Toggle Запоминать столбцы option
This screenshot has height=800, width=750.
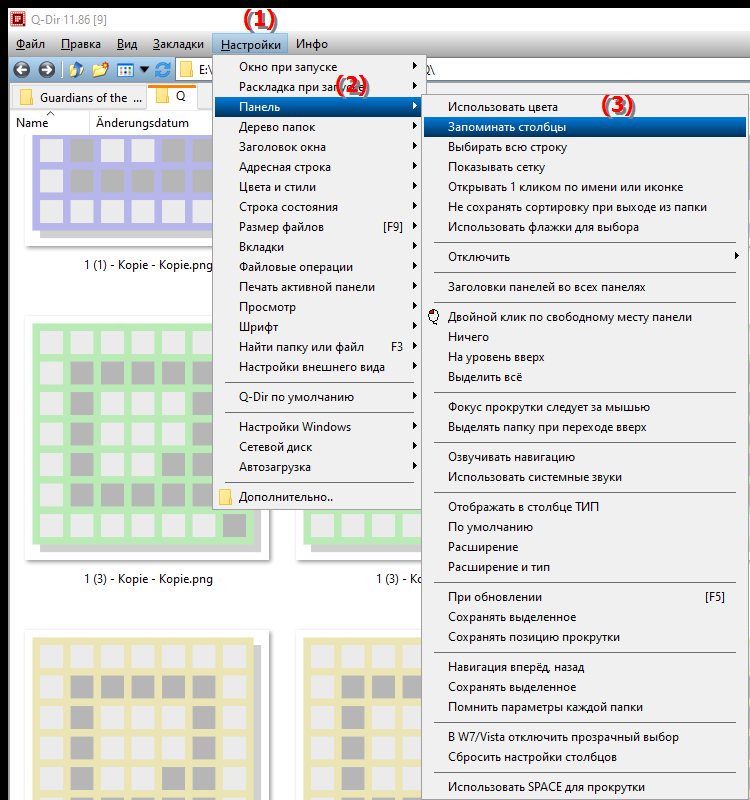[585, 127]
